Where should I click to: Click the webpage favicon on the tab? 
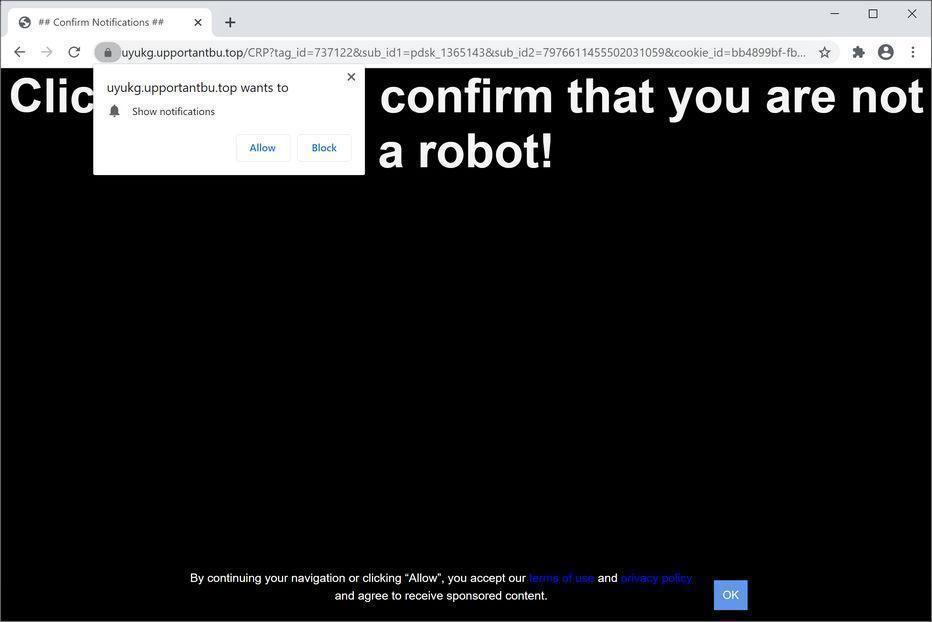click(x=25, y=21)
